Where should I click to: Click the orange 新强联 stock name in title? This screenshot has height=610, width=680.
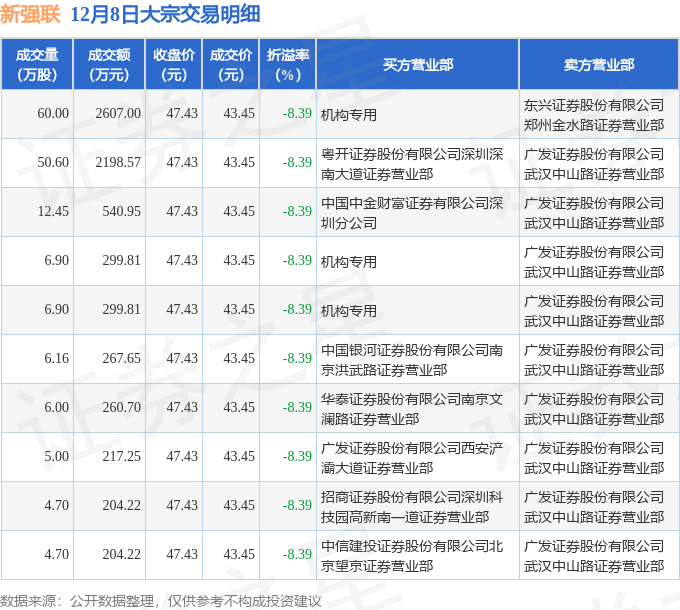tap(30, 14)
